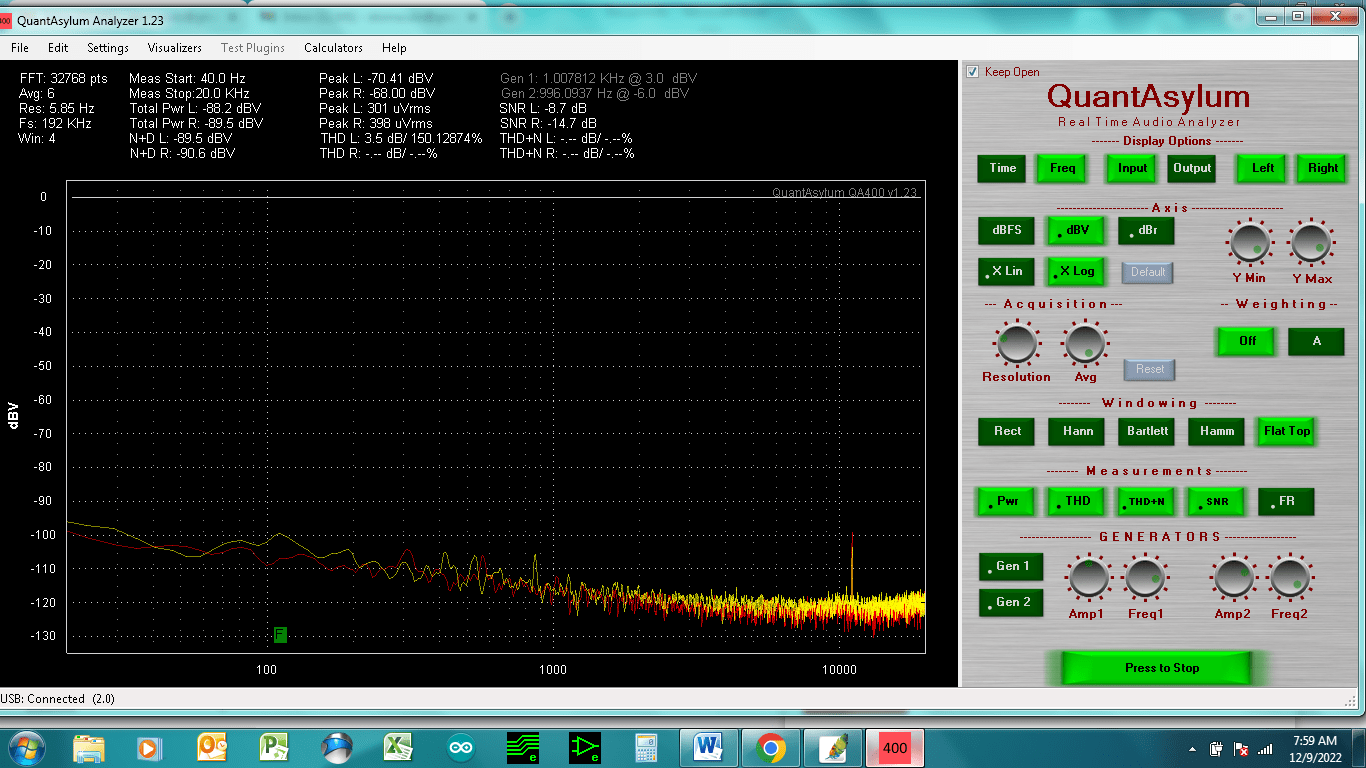1366x768 pixels.
Task: Open the Edit menu
Action: click(x=58, y=48)
